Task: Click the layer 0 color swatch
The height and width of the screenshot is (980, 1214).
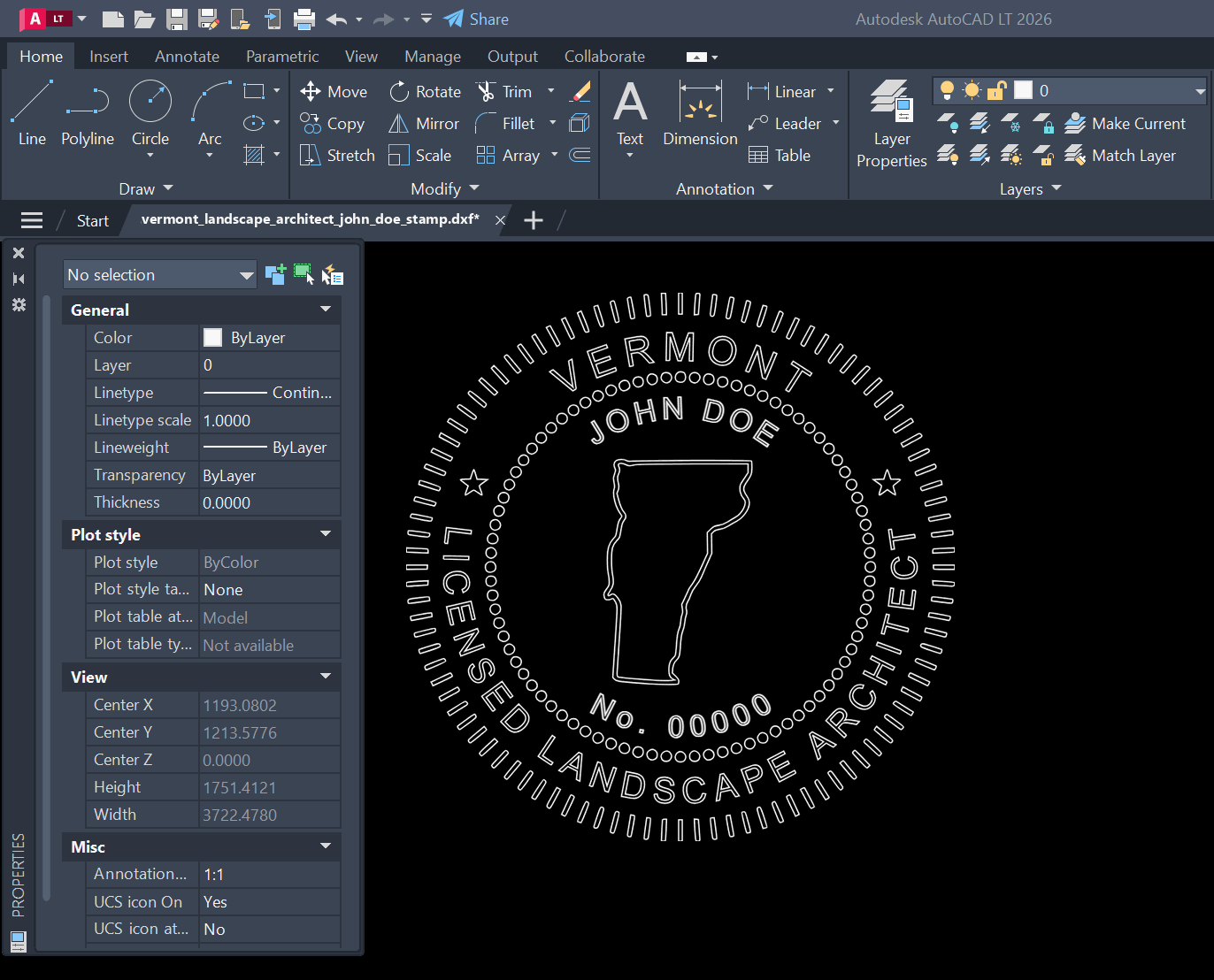Action: (x=1023, y=90)
